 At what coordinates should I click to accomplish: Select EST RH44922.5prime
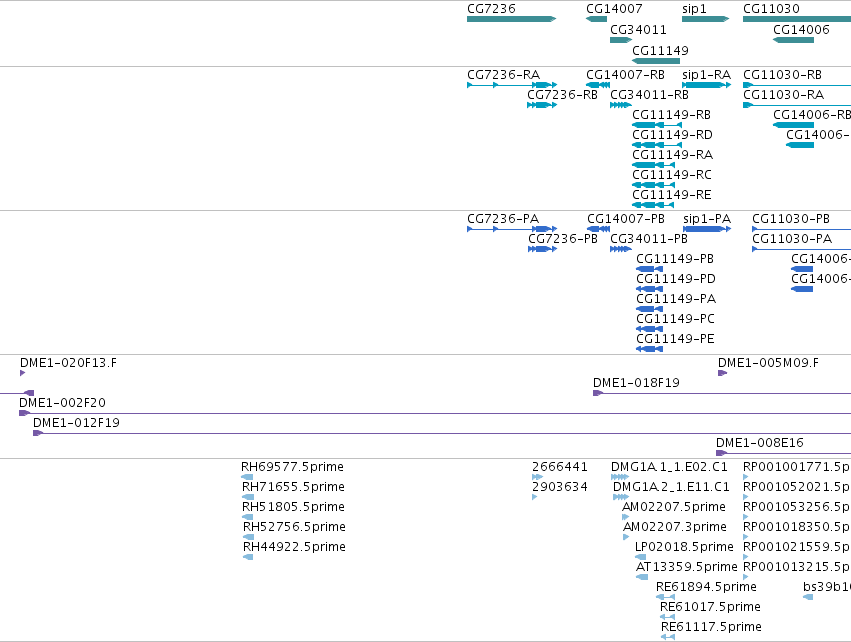249,557
